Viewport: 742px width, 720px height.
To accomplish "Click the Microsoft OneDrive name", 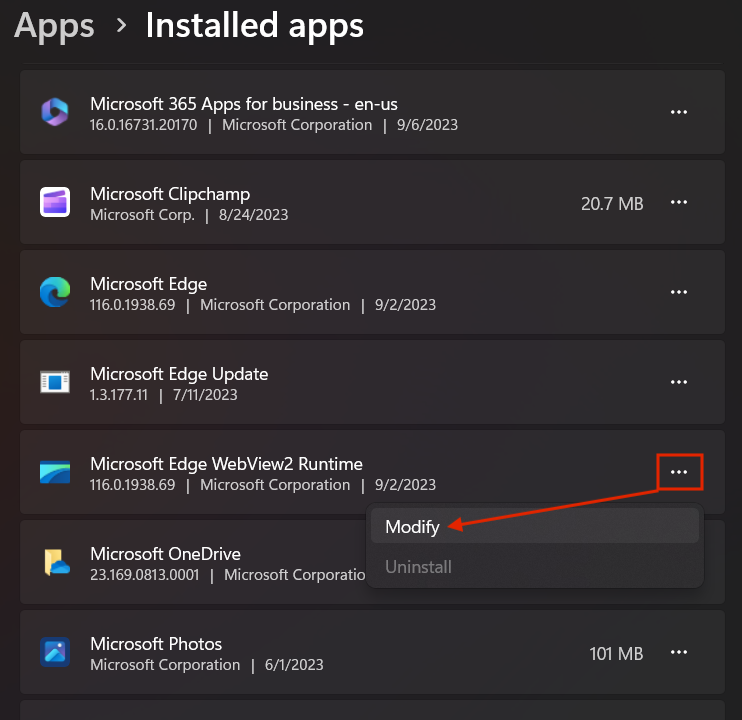I will 165,553.
